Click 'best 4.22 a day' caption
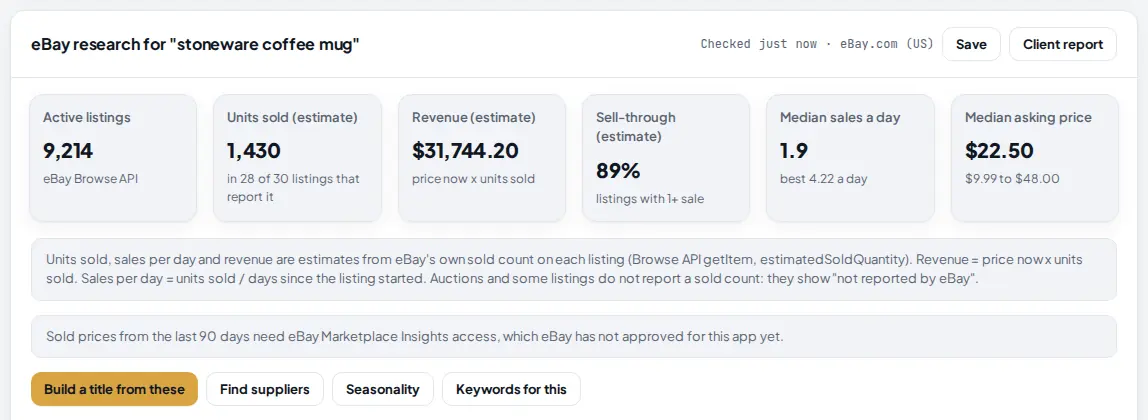 tap(824, 179)
